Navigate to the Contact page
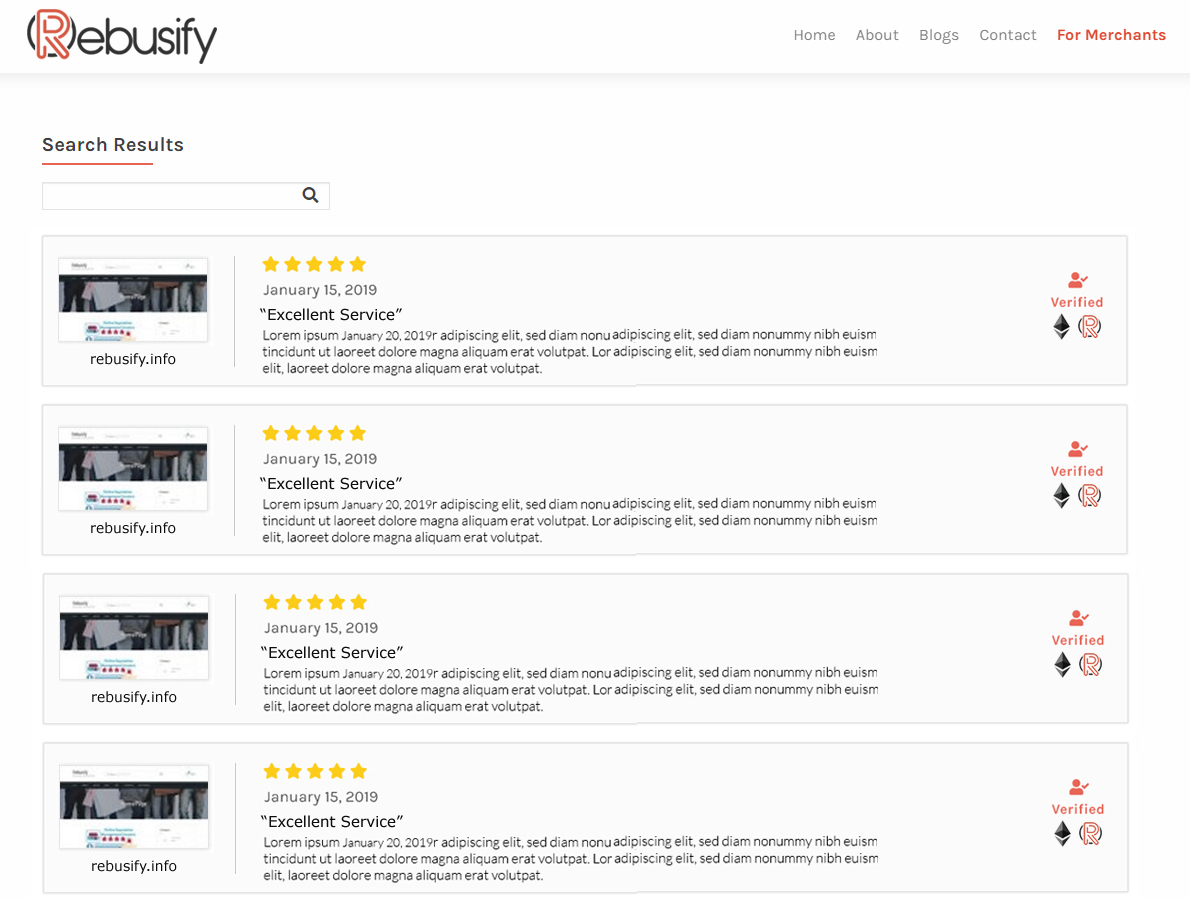This screenshot has height=898, width=1190. [1008, 35]
